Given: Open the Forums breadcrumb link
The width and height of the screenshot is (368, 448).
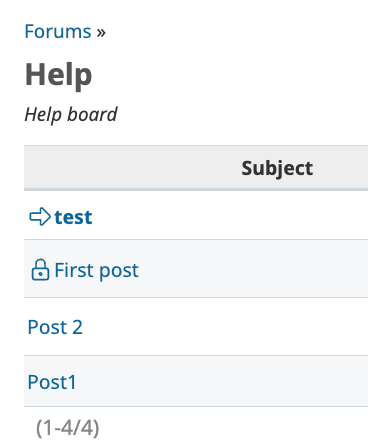Looking at the screenshot, I should point(58,32).
